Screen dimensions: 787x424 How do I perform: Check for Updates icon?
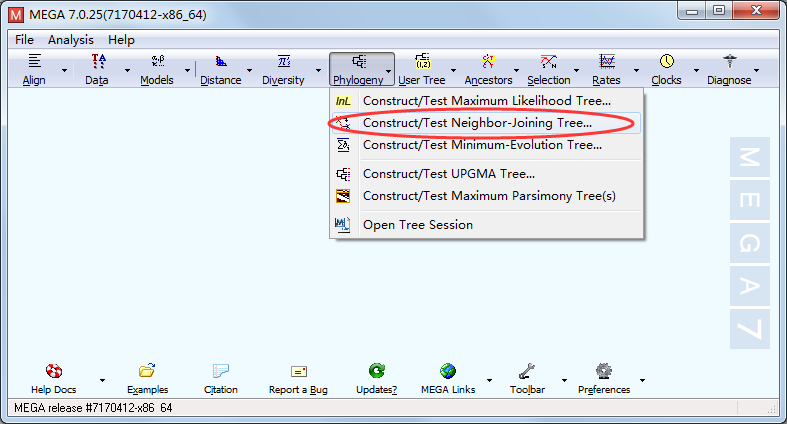[377, 371]
